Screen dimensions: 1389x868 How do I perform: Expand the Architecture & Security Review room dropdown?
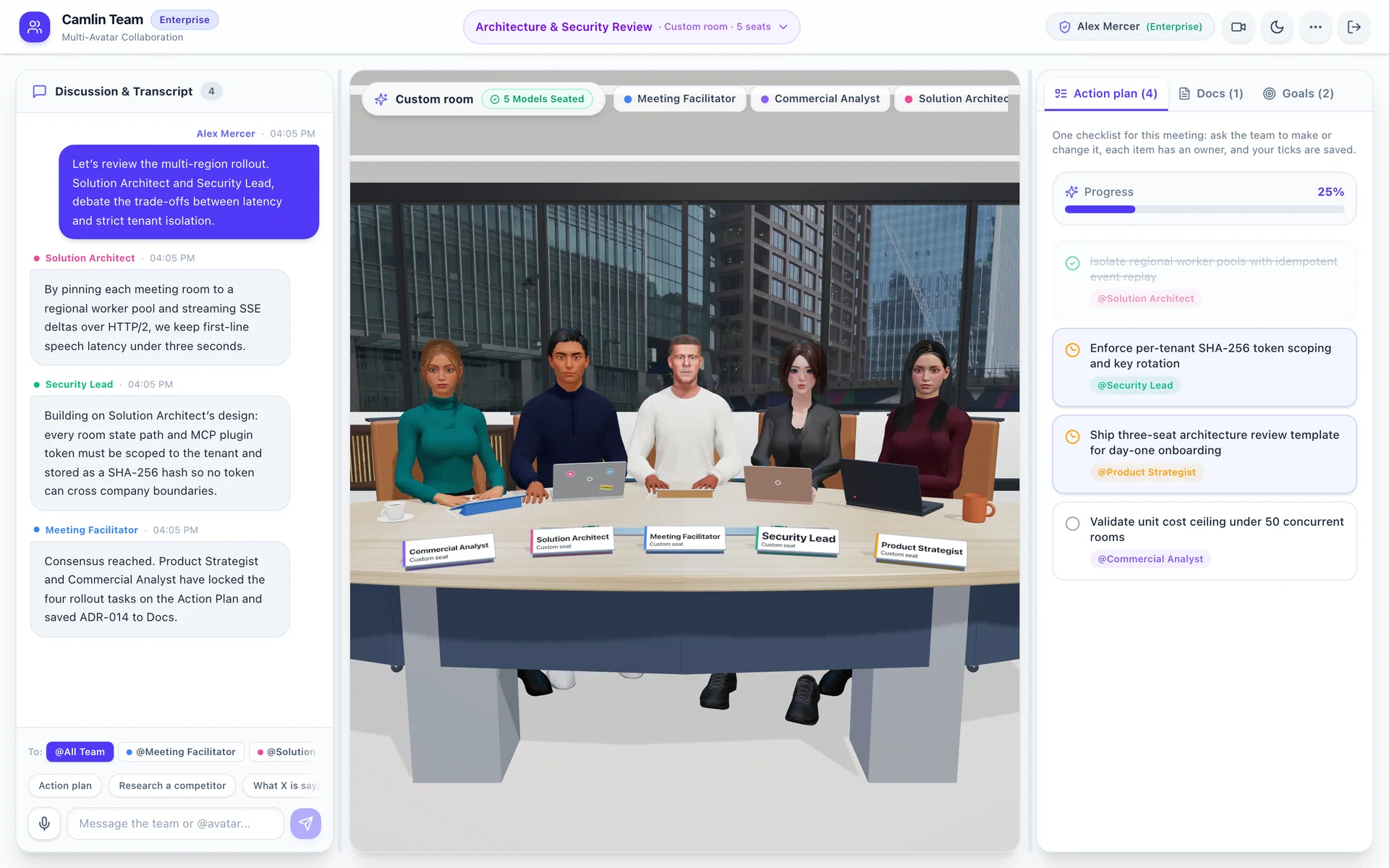(x=631, y=27)
